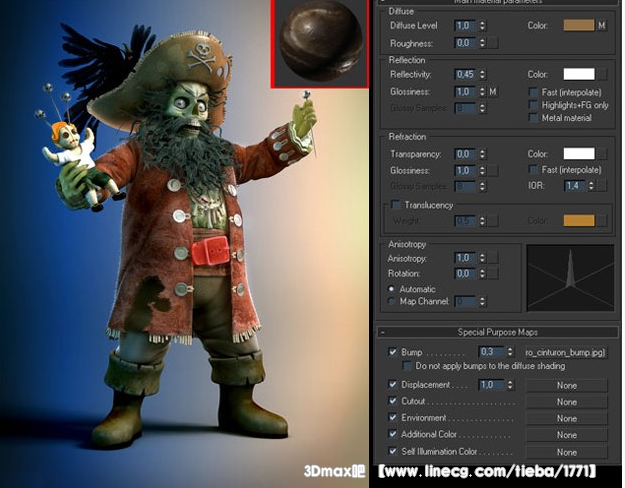Click the M map button beside Diffuse Color
The width and height of the screenshot is (625, 488).
point(601,26)
